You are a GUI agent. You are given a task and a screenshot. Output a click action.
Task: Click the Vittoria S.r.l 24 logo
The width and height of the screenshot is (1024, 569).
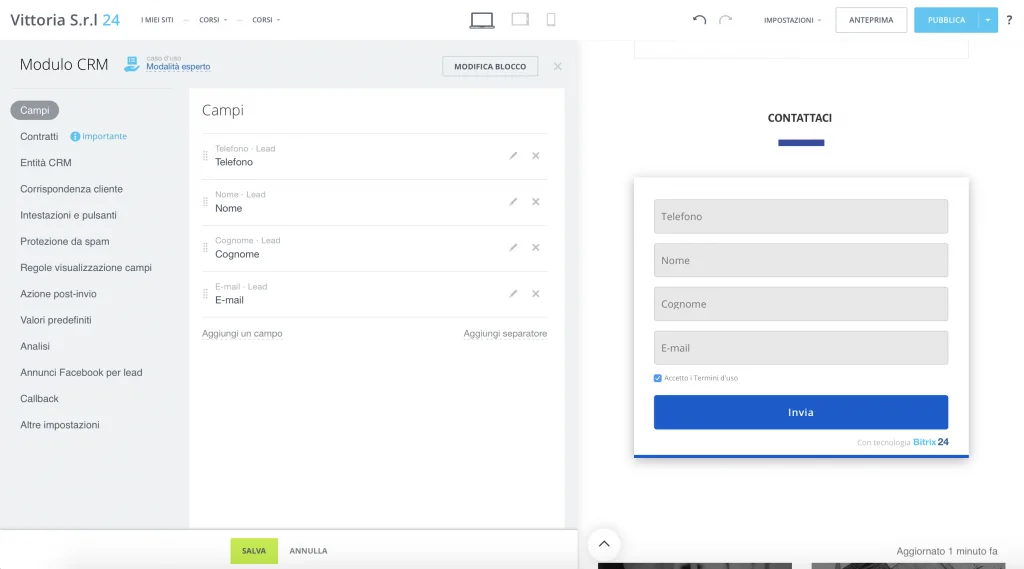pyautogui.click(x=65, y=20)
